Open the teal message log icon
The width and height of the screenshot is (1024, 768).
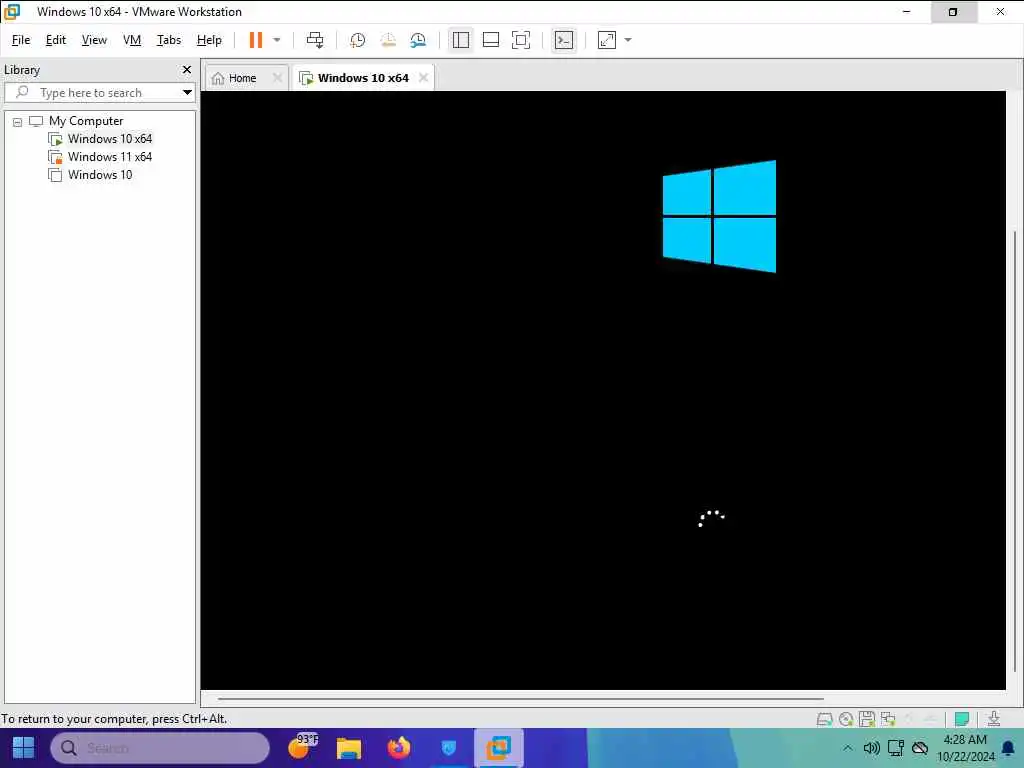961,719
